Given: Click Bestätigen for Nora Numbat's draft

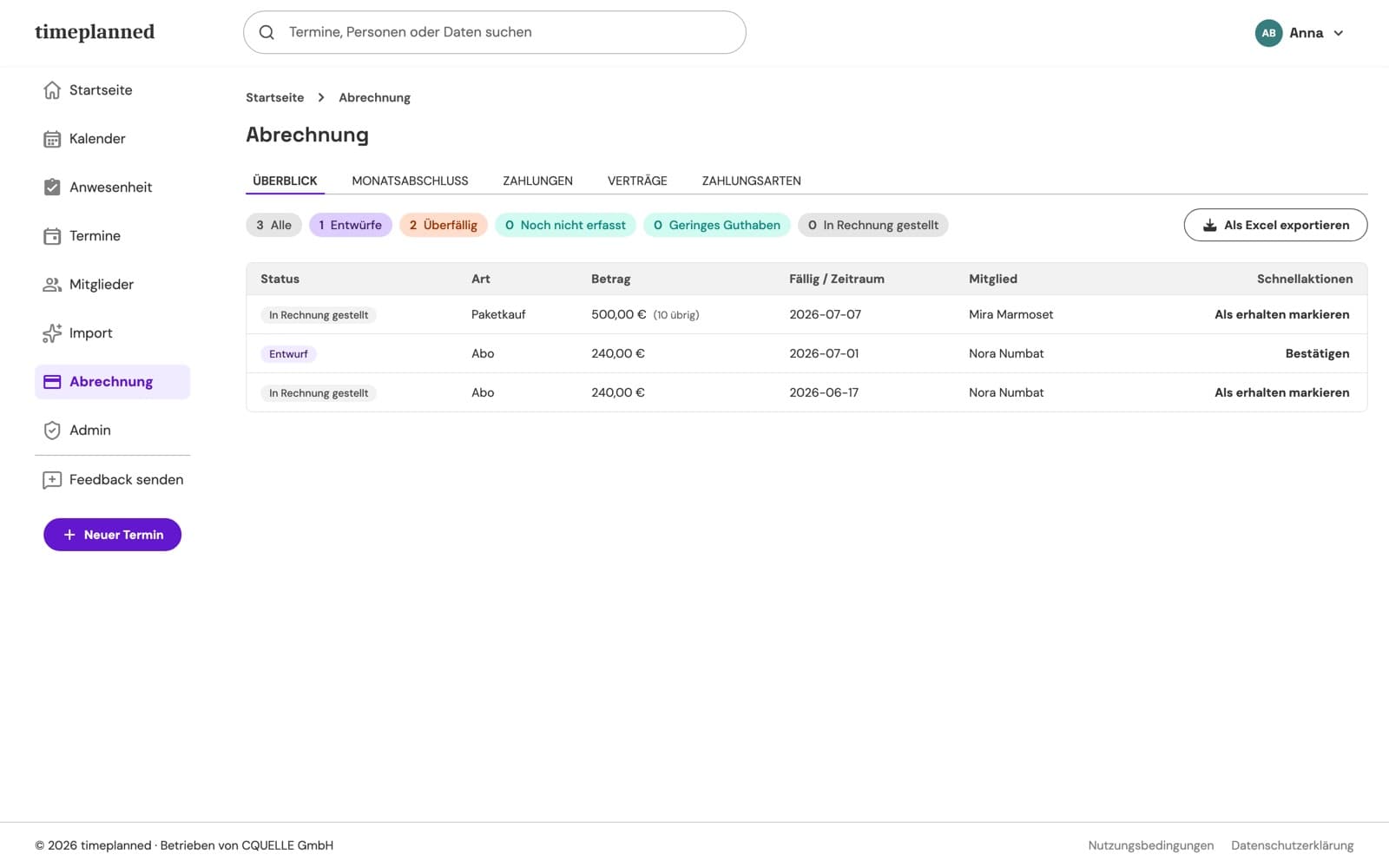Looking at the screenshot, I should tap(1317, 354).
